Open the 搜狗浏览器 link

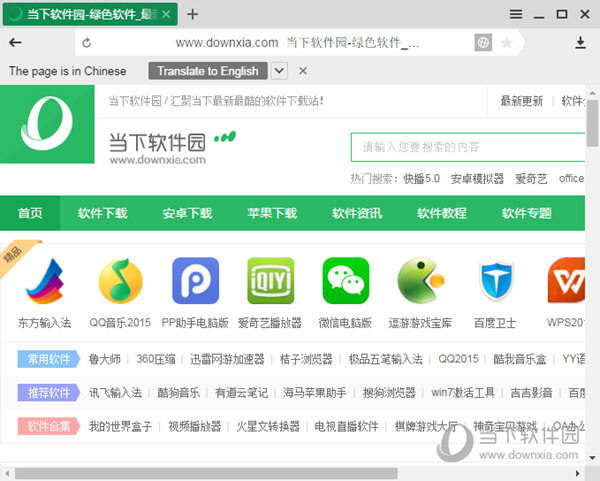tap(389, 393)
